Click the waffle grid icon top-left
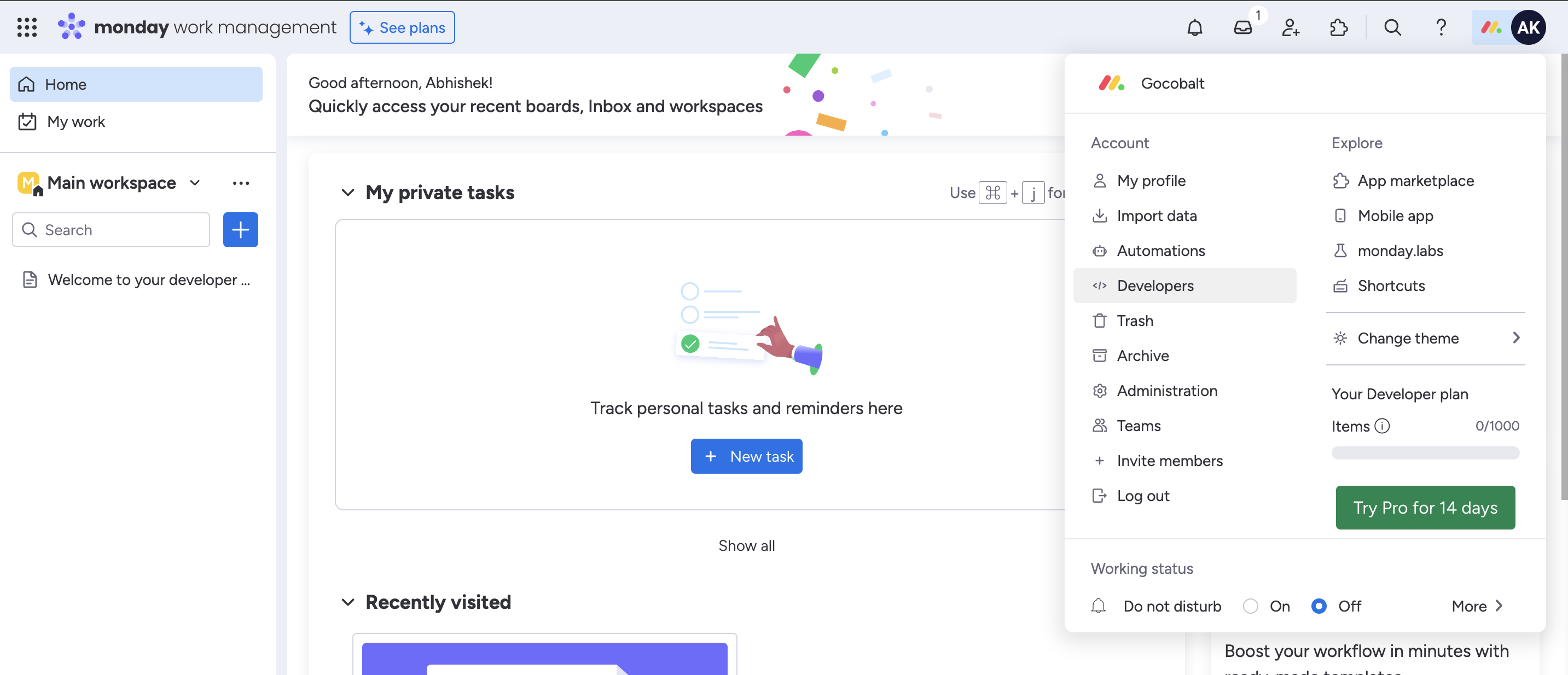The height and width of the screenshot is (675, 1568). point(27,27)
